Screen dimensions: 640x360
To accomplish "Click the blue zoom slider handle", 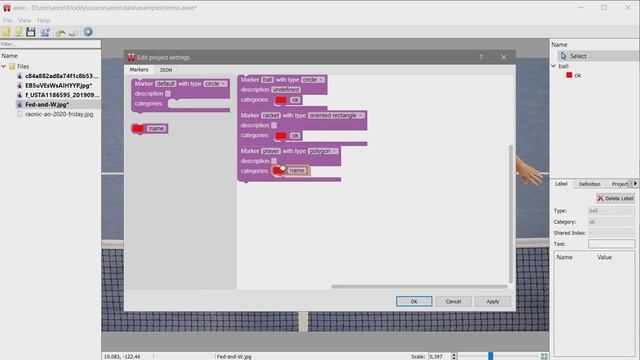I will coord(491,356).
